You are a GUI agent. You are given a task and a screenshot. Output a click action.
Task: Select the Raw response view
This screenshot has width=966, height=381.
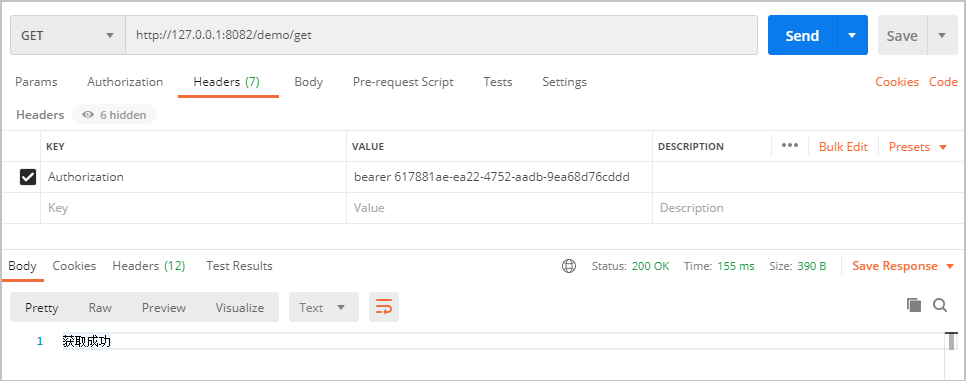point(100,308)
